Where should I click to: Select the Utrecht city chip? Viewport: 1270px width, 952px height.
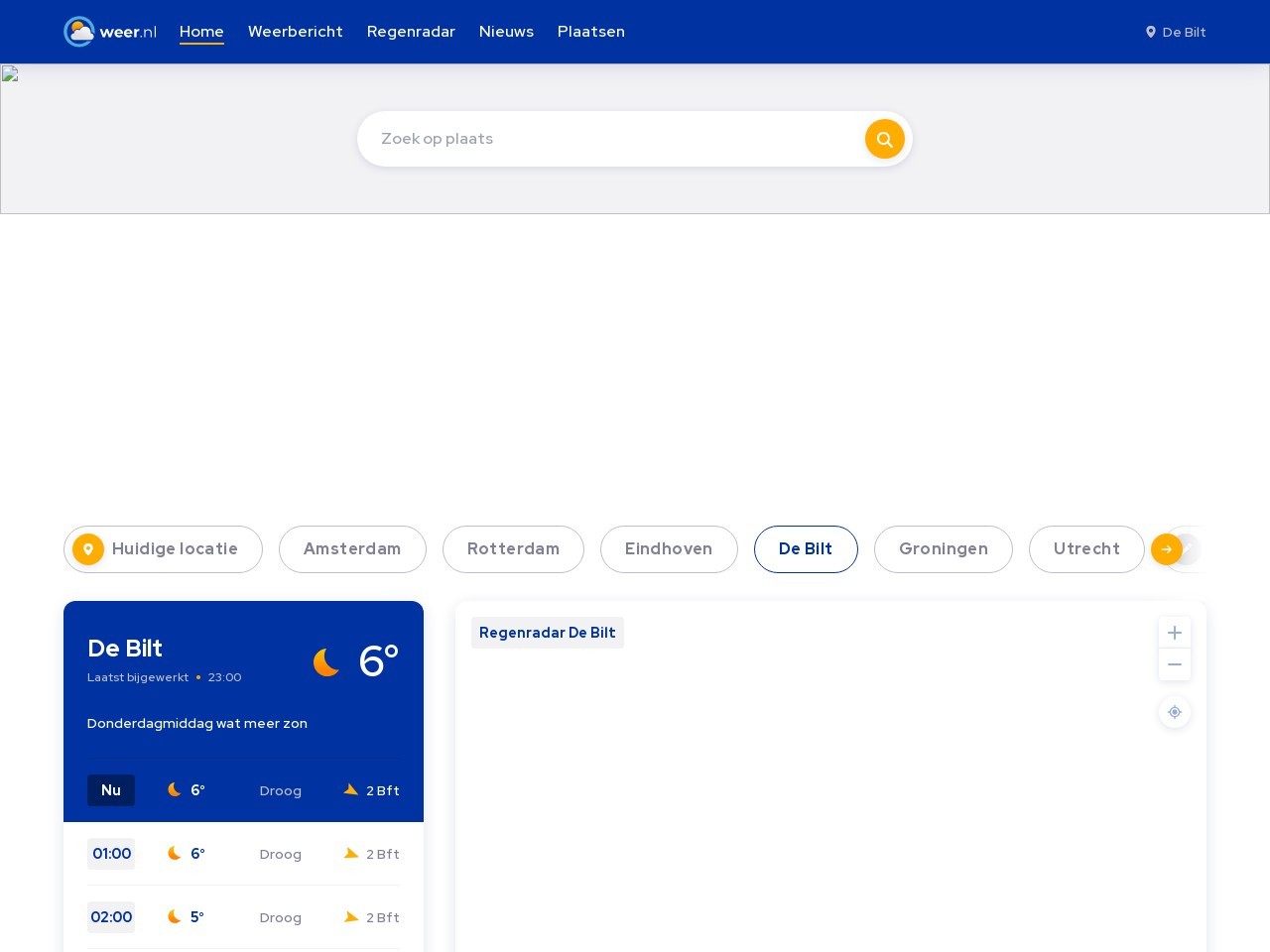coord(1086,549)
